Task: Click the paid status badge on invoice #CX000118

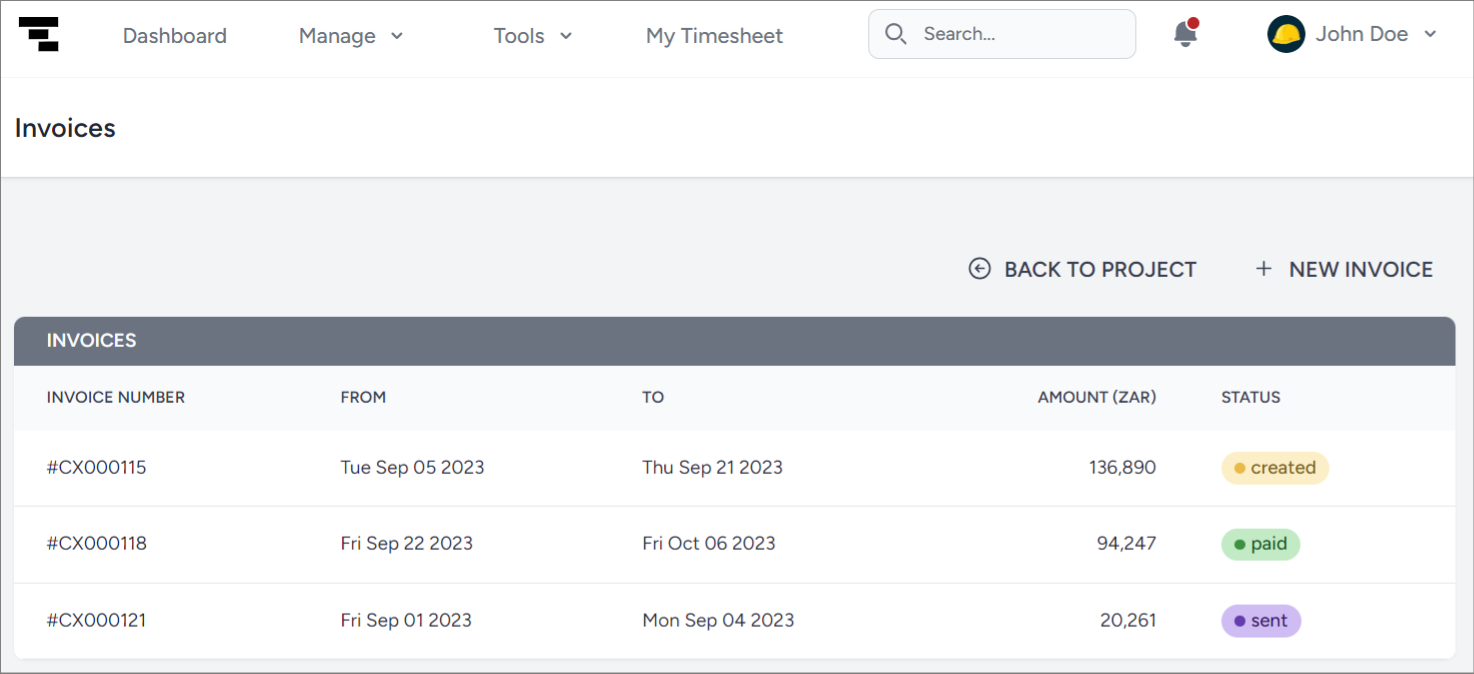Action: point(1261,544)
